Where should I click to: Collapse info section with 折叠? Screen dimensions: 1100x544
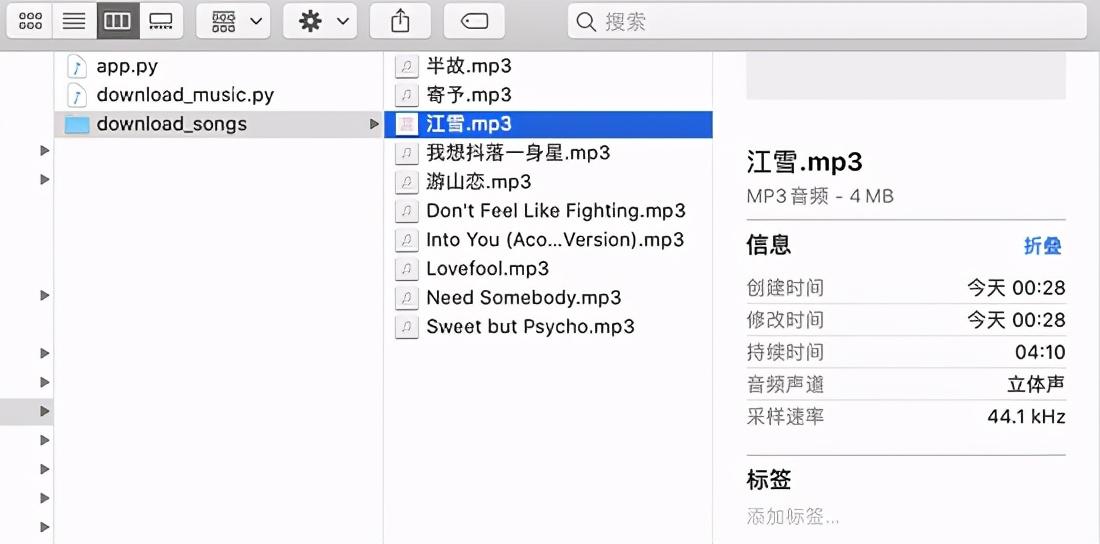tap(1042, 246)
